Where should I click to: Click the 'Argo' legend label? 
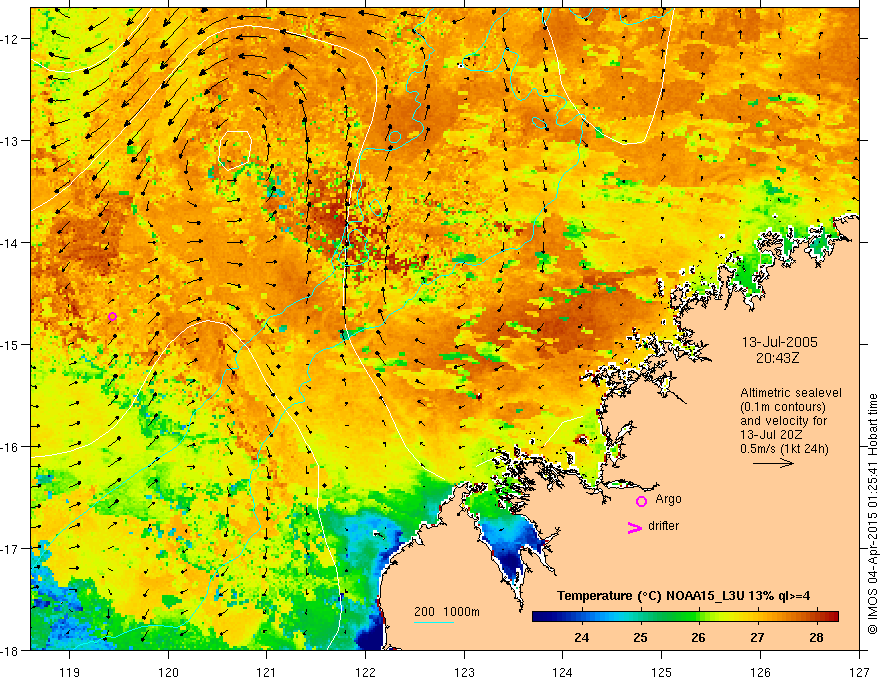668,499
